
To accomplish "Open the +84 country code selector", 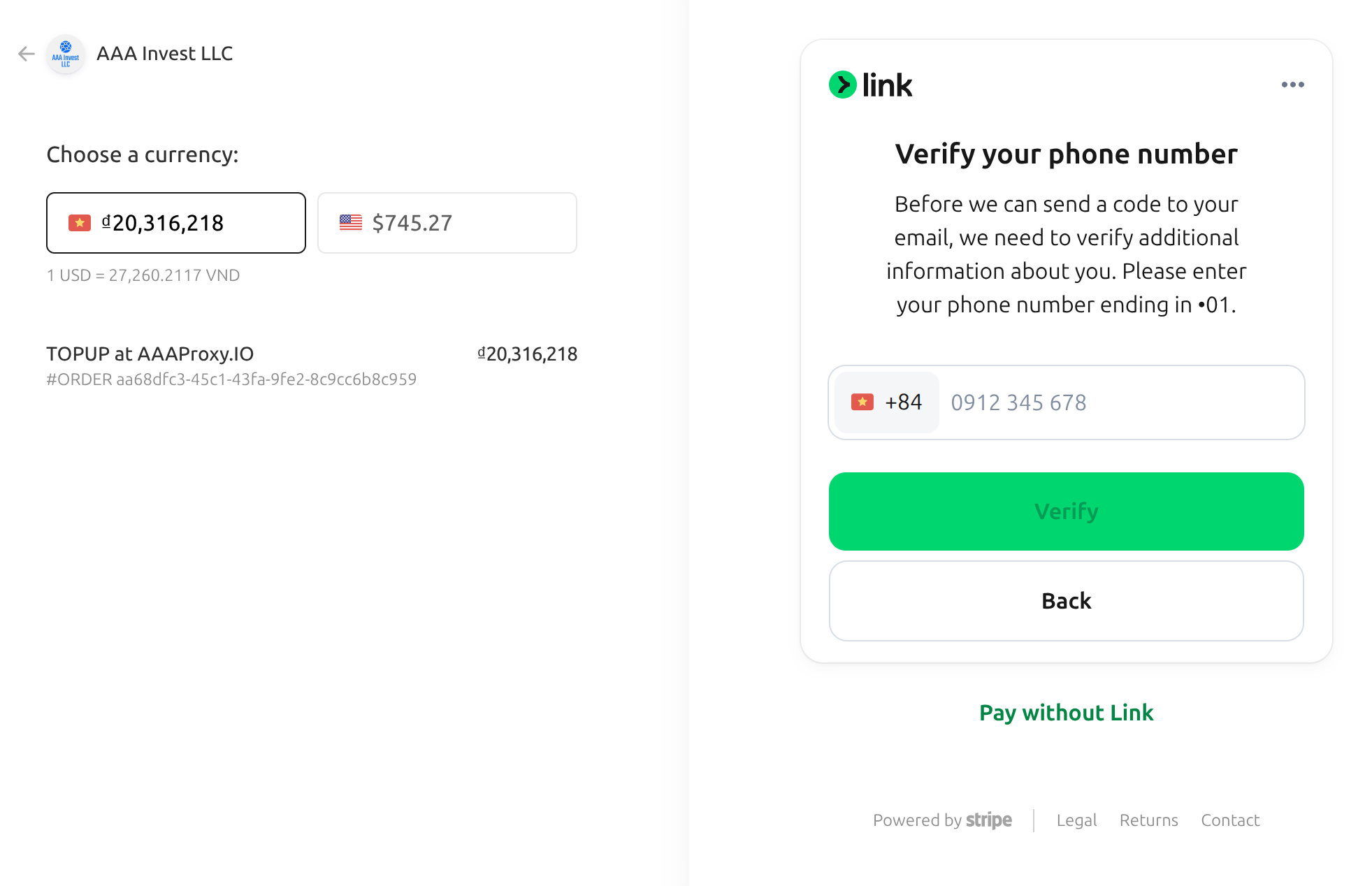I will tap(886, 402).
